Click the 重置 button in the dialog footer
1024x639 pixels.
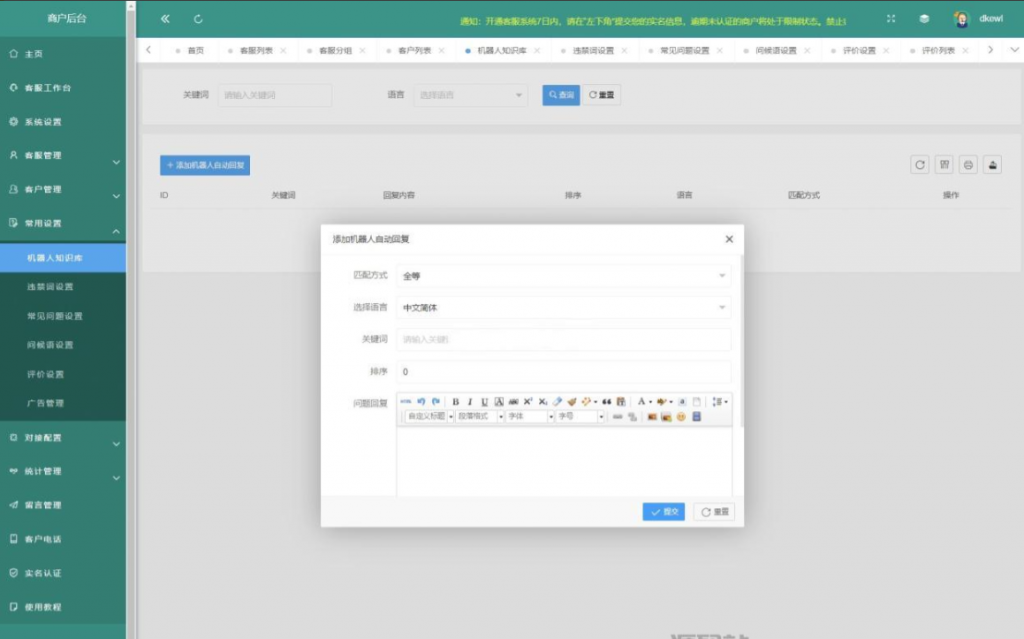pos(714,512)
